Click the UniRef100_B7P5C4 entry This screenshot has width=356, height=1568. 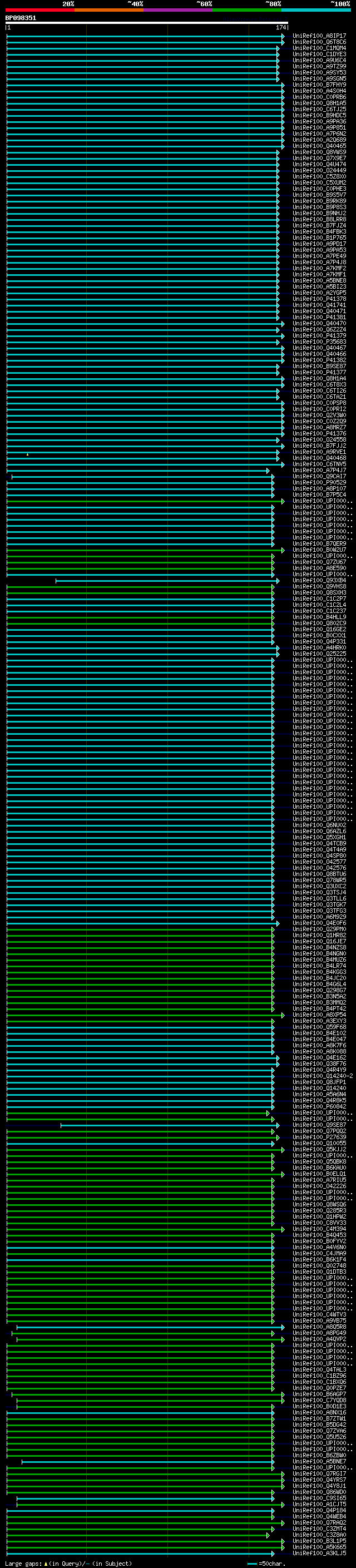tap(319, 494)
